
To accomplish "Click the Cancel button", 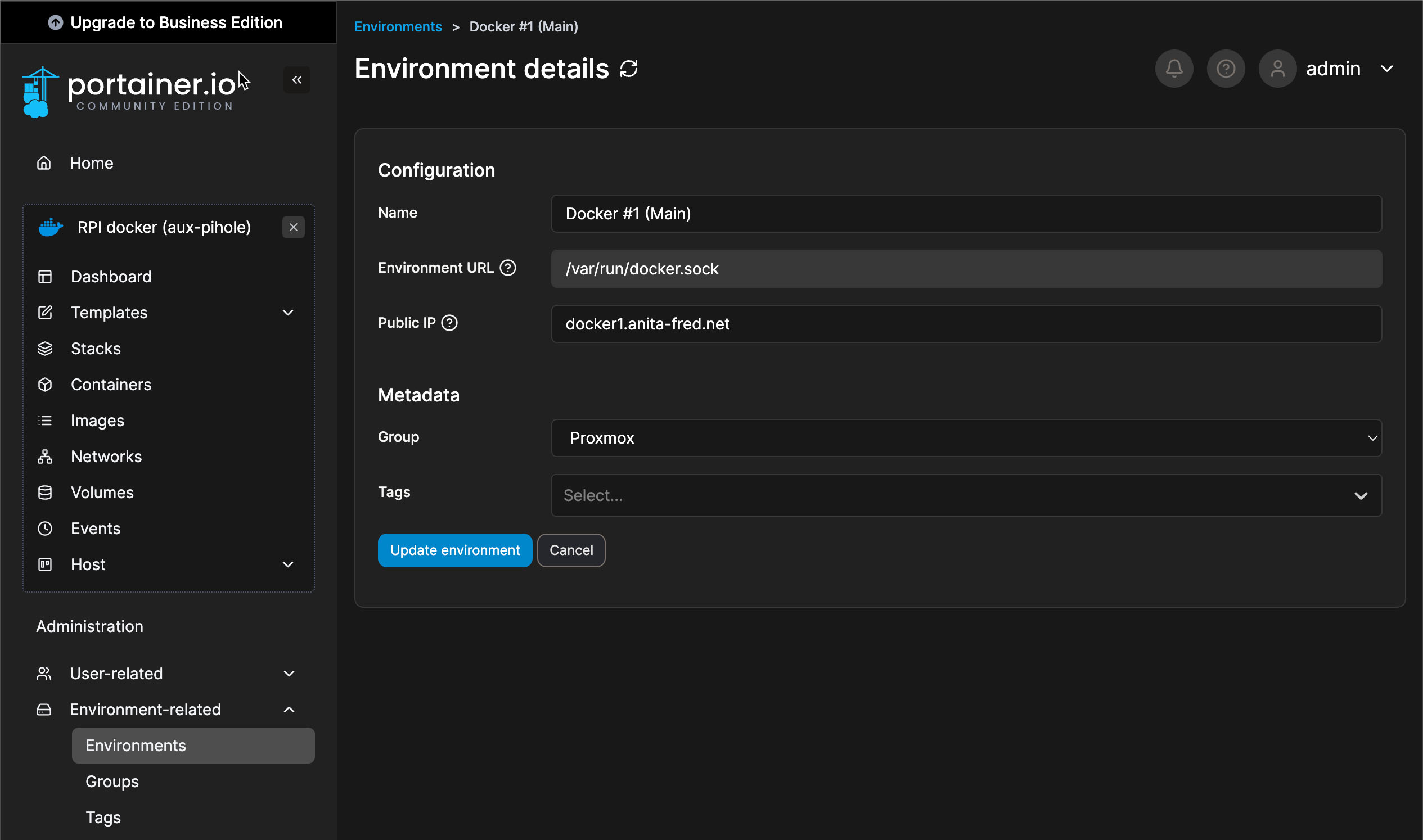I will coord(571,550).
